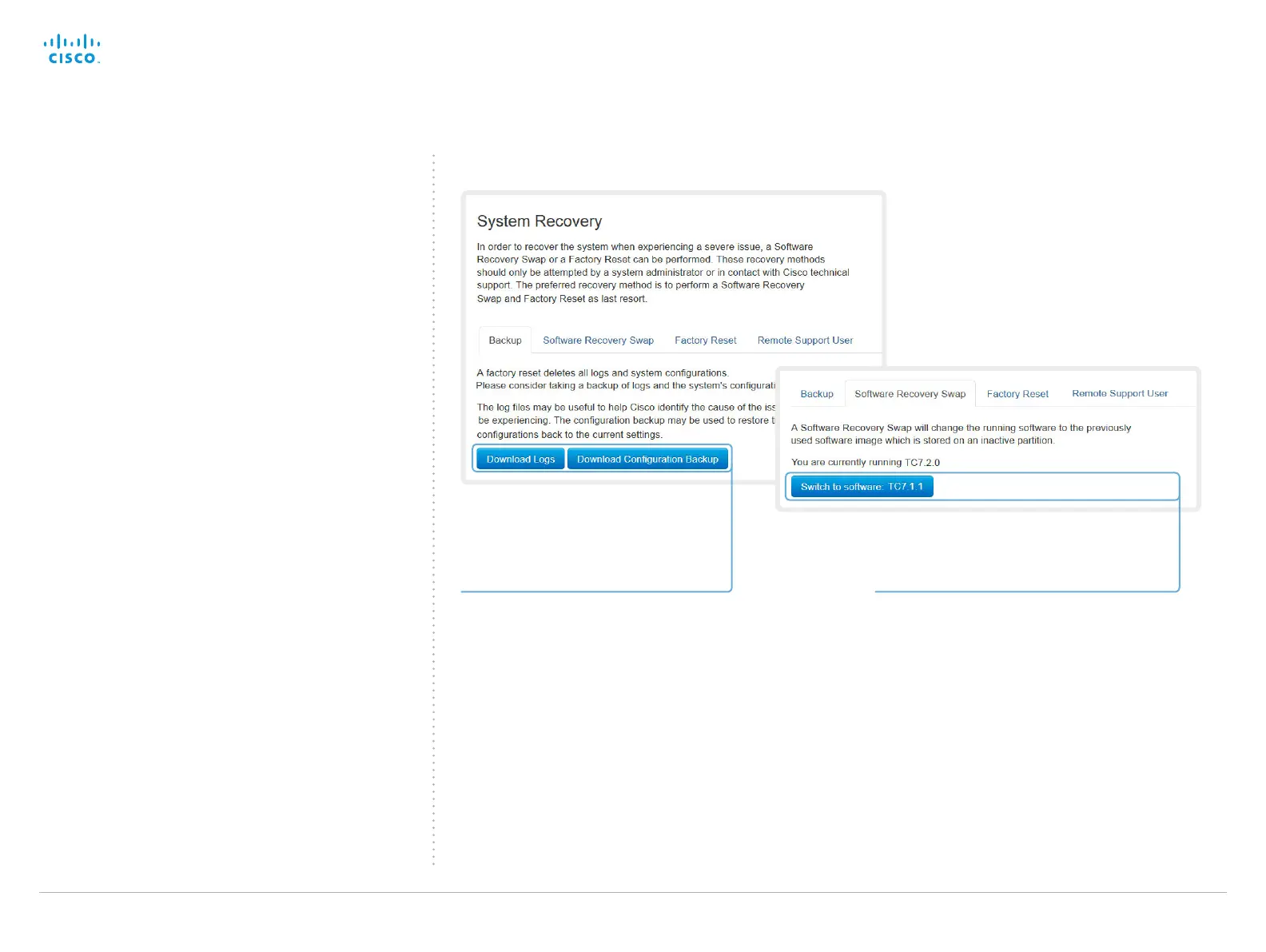Click the System Recovery heading
Viewport: 1266px width, 952px height.
[x=539, y=221]
